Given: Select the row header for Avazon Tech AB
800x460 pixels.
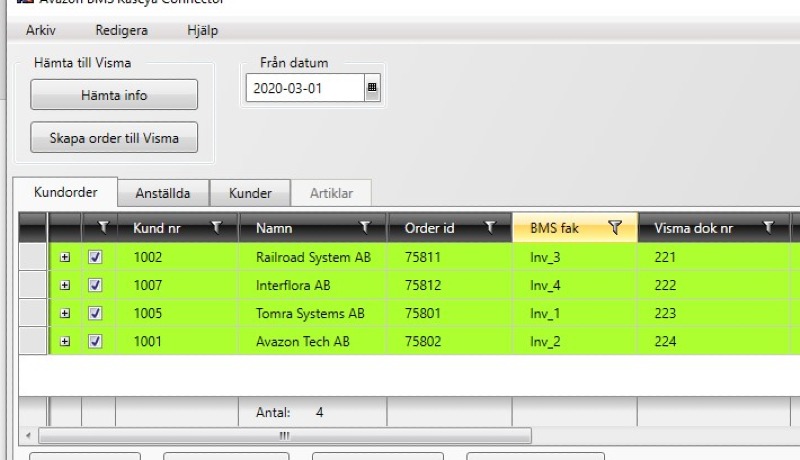Looking at the screenshot, I should tap(33, 341).
